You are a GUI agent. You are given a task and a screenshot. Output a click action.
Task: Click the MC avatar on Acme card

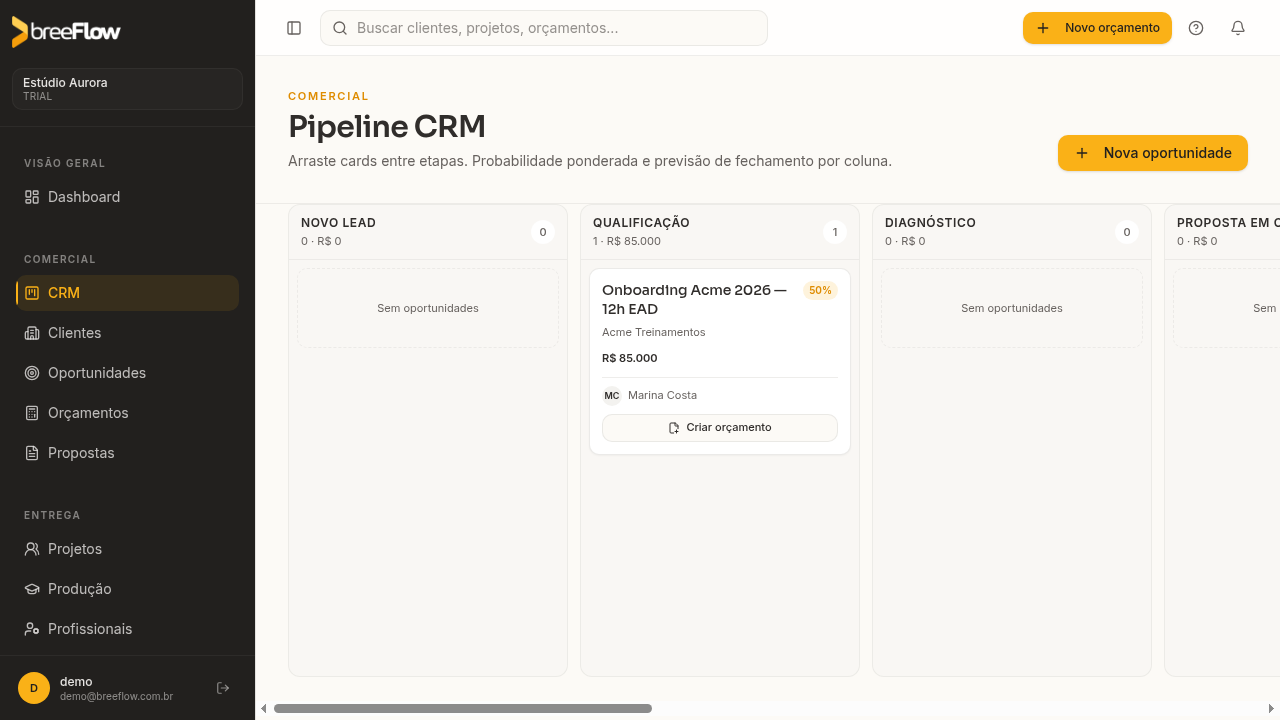(x=612, y=395)
